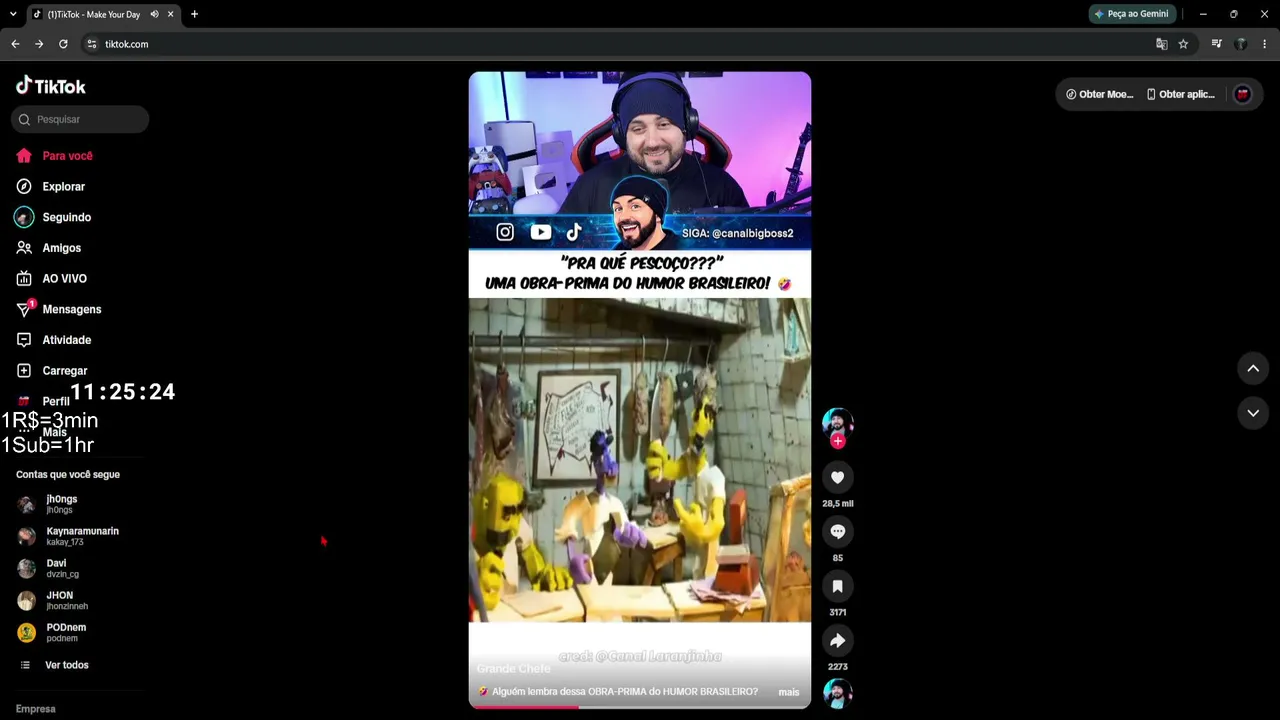This screenshot has height=720, width=1280.
Task: Translate this page icon
Action: 1161,44
